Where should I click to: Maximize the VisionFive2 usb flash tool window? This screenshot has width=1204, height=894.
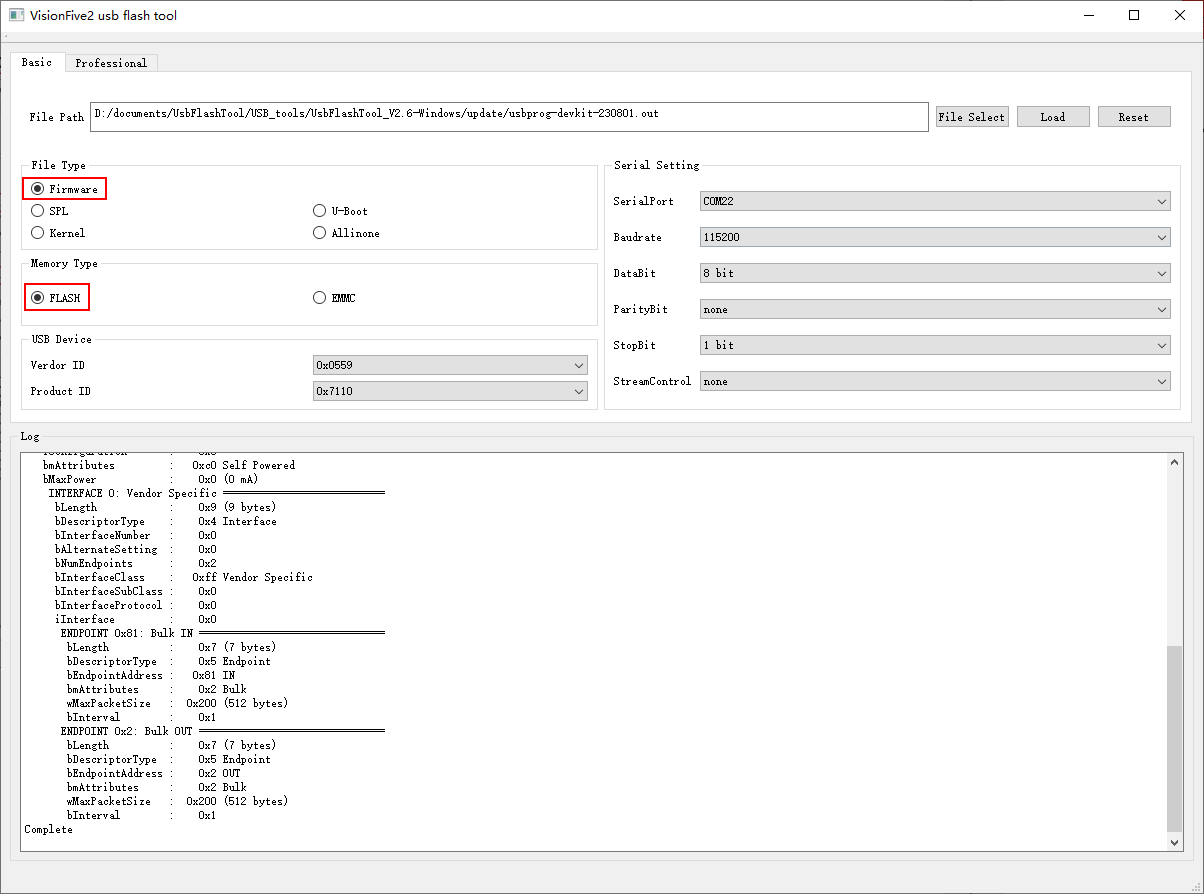pyautogui.click(x=1134, y=15)
